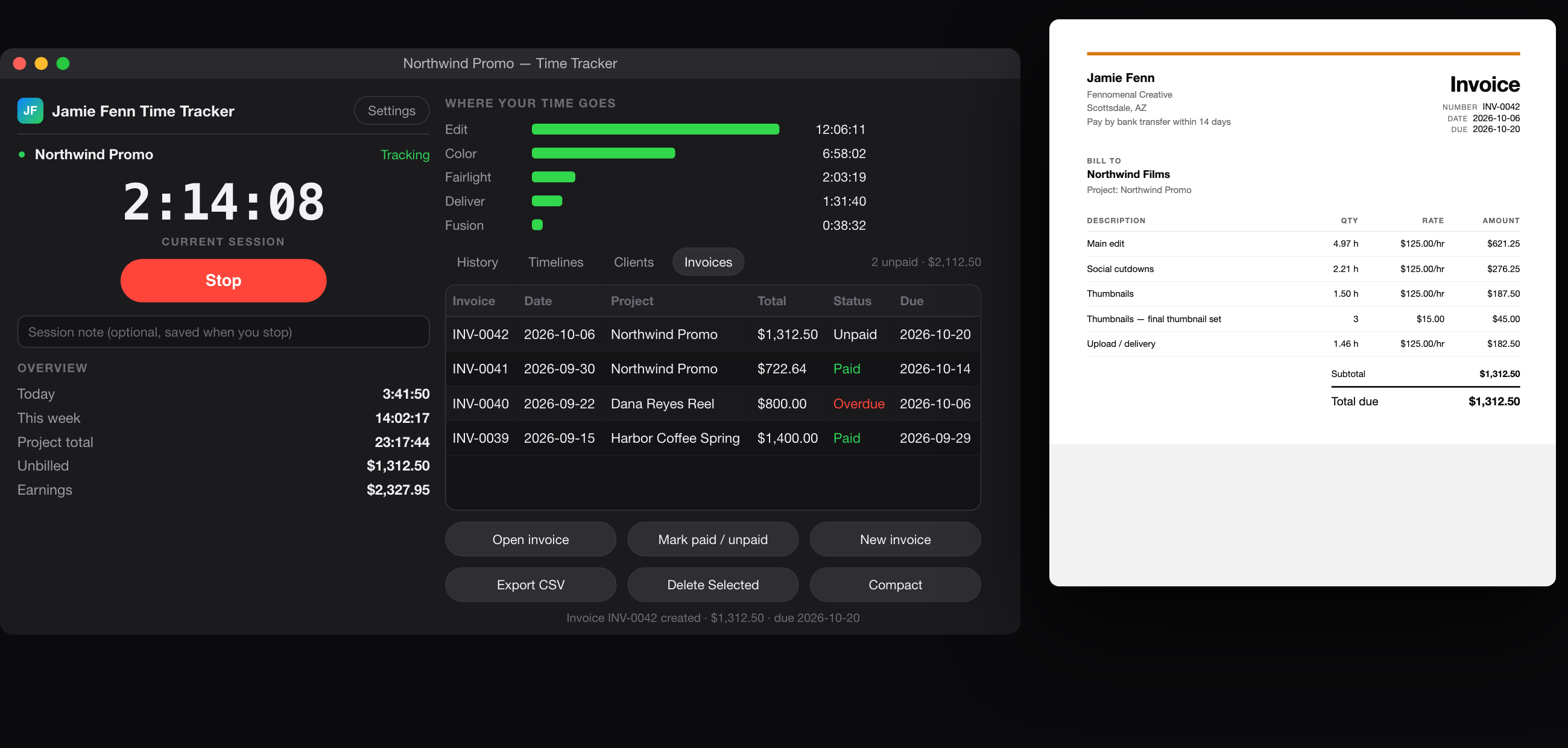Click the 2:14:08 session timer
The width and height of the screenshot is (1568, 748).
tap(223, 201)
